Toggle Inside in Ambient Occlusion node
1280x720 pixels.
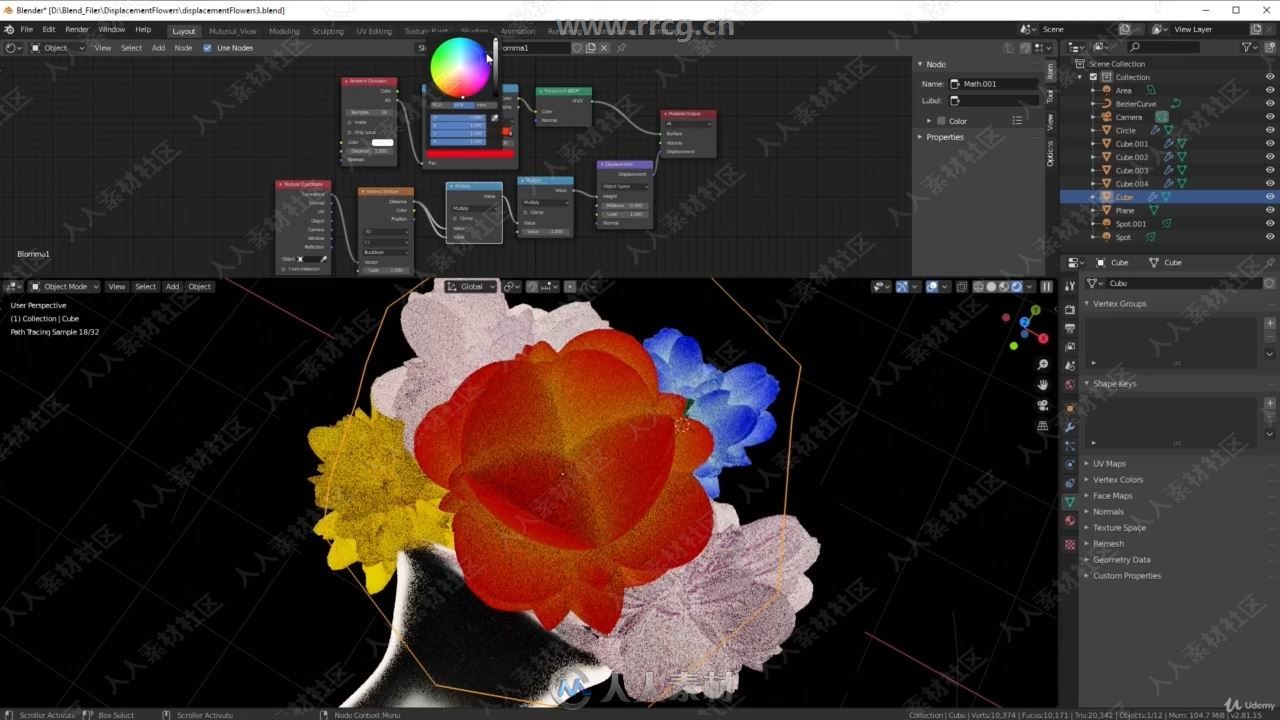[x=349, y=122]
